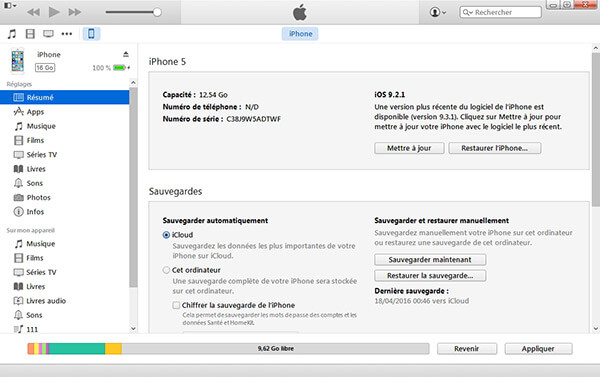Click Restaurer la sauvegarde button
The height and width of the screenshot is (377, 600).
pos(430,276)
